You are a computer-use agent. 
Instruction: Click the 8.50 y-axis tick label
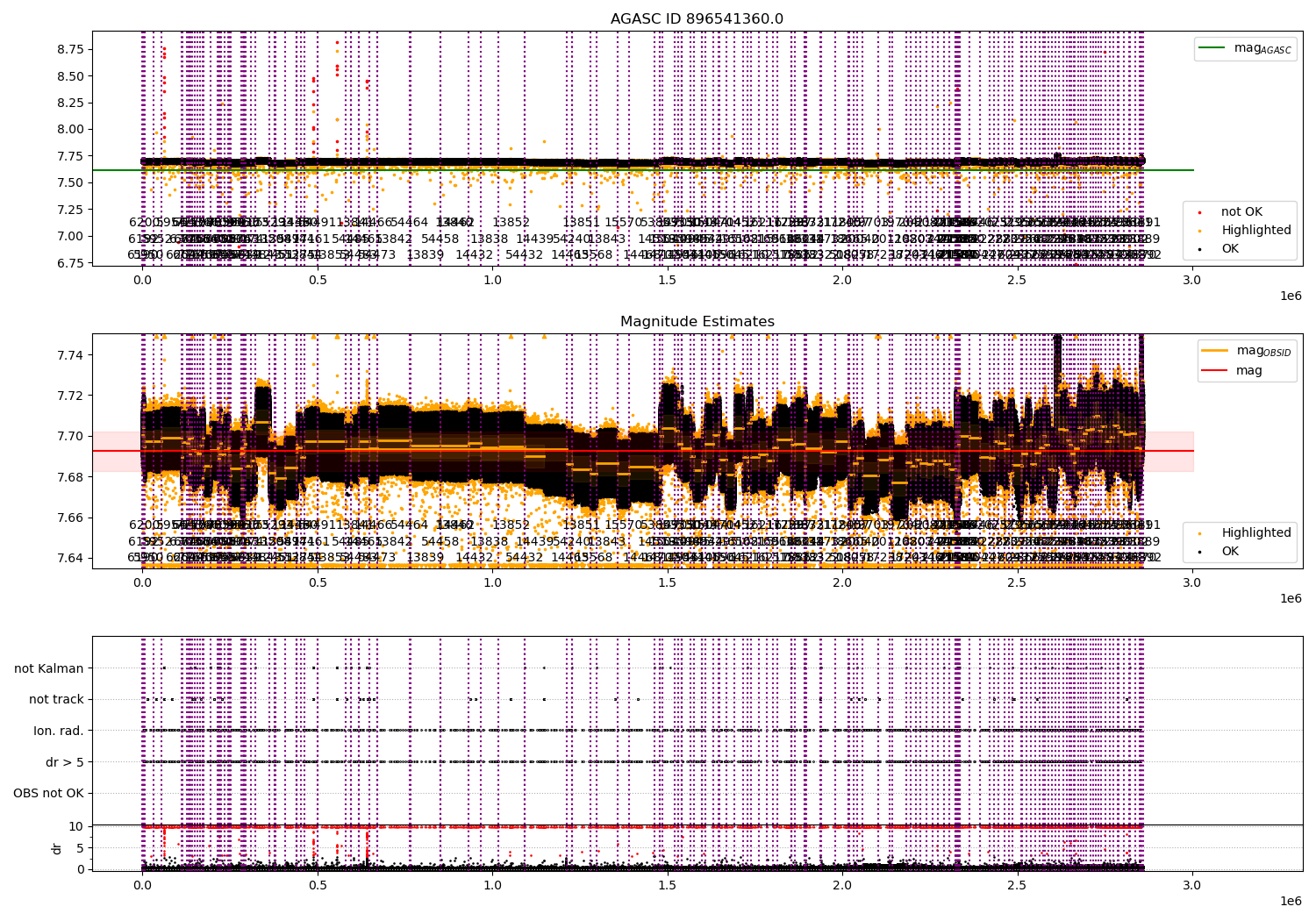(70, 76)
